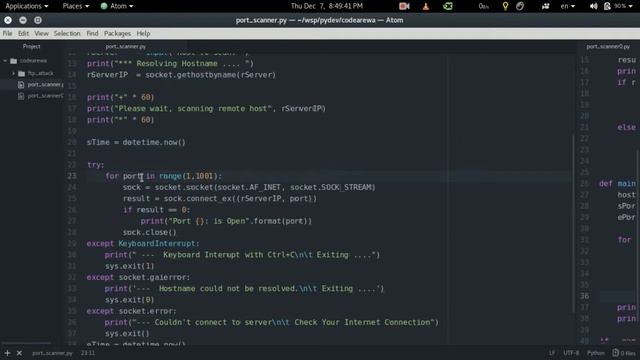Screen dimensions: 640x360
Task: Click the codearewa folder icon in tree
Action: click(x=13, y=61)
